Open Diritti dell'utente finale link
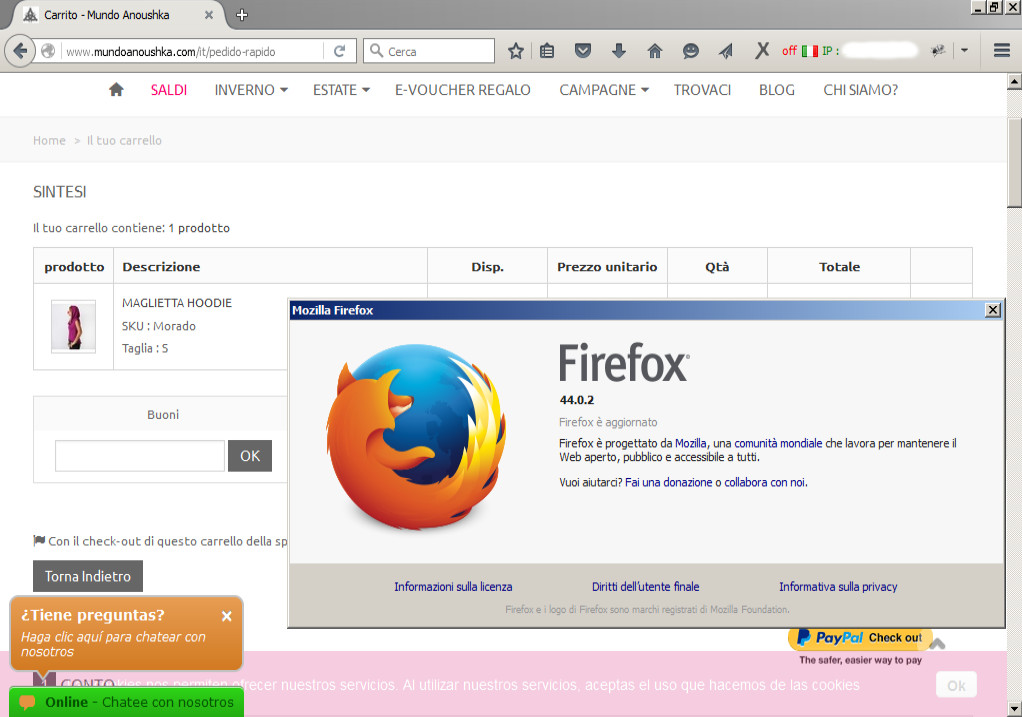The width and height of the screenshot is (1022, 717). pyautogui.click(x=645, y=587)
